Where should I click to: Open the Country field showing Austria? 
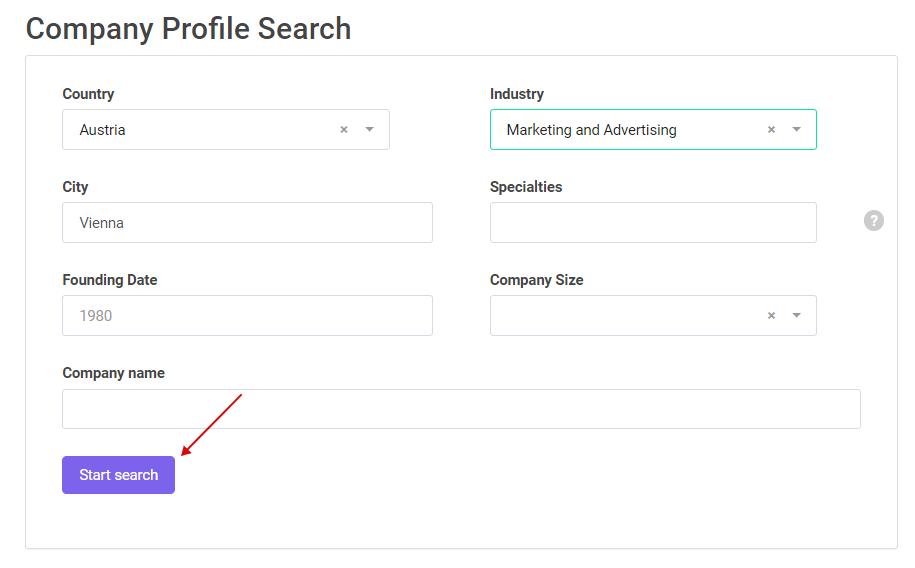(226, 130)
